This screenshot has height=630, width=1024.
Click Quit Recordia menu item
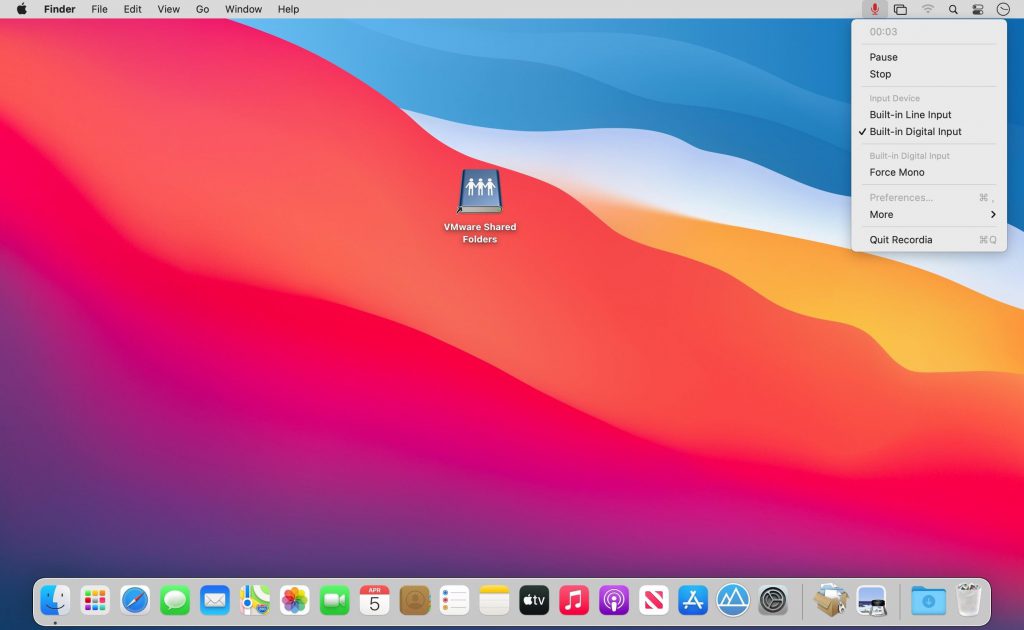tap(901, 240)
